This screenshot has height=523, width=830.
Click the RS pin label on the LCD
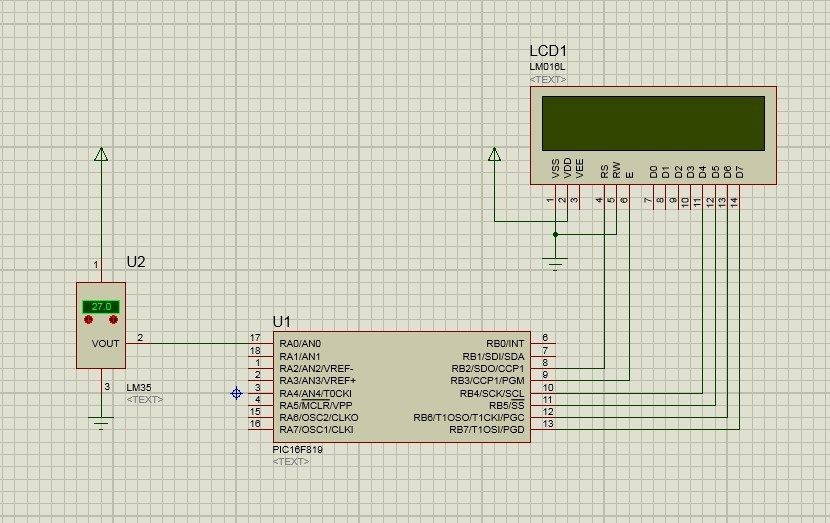click(x=604, y=172)
